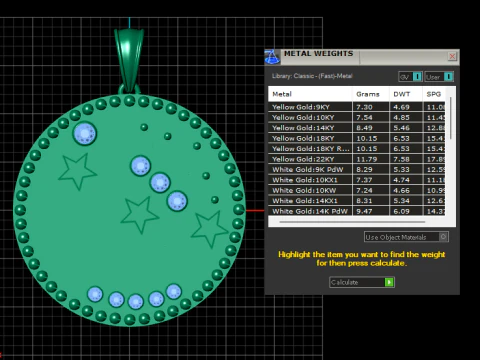Select the White Gold:14K PdW row
The width and height of the screenshot is (480, 360).
(357, 211)
